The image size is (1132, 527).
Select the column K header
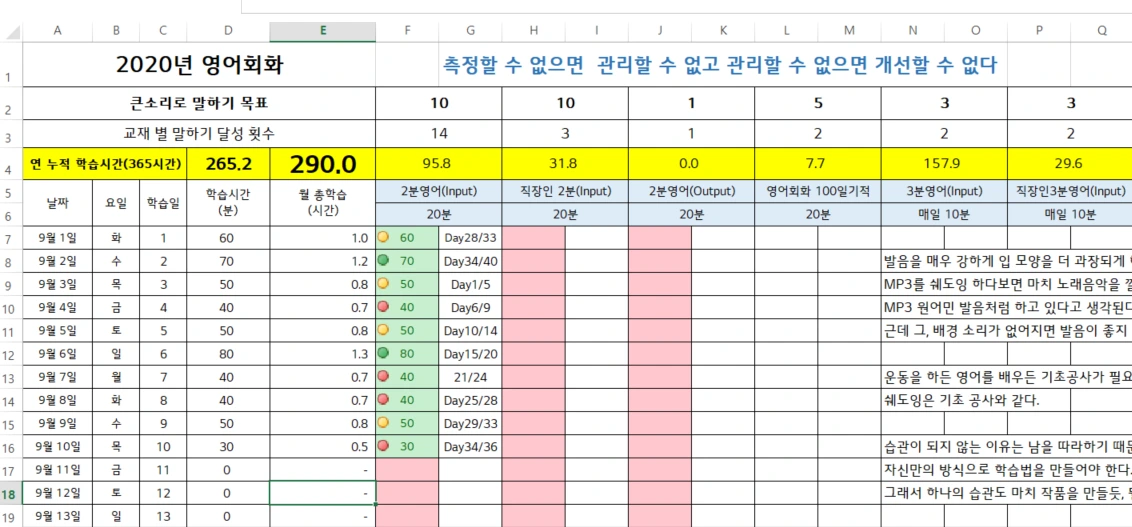click(723, 31)
